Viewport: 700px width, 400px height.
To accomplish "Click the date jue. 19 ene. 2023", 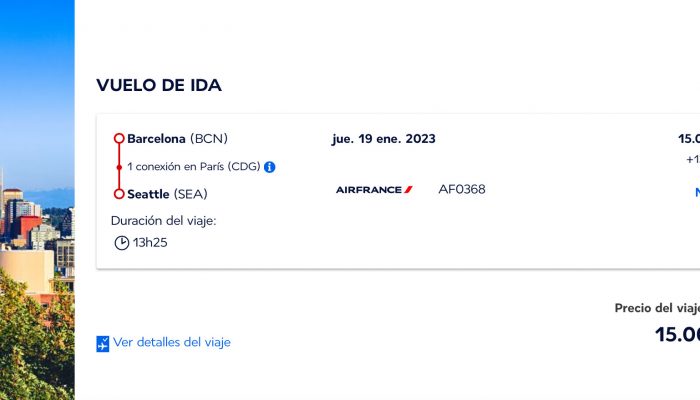I will click(x=383, y=139).
